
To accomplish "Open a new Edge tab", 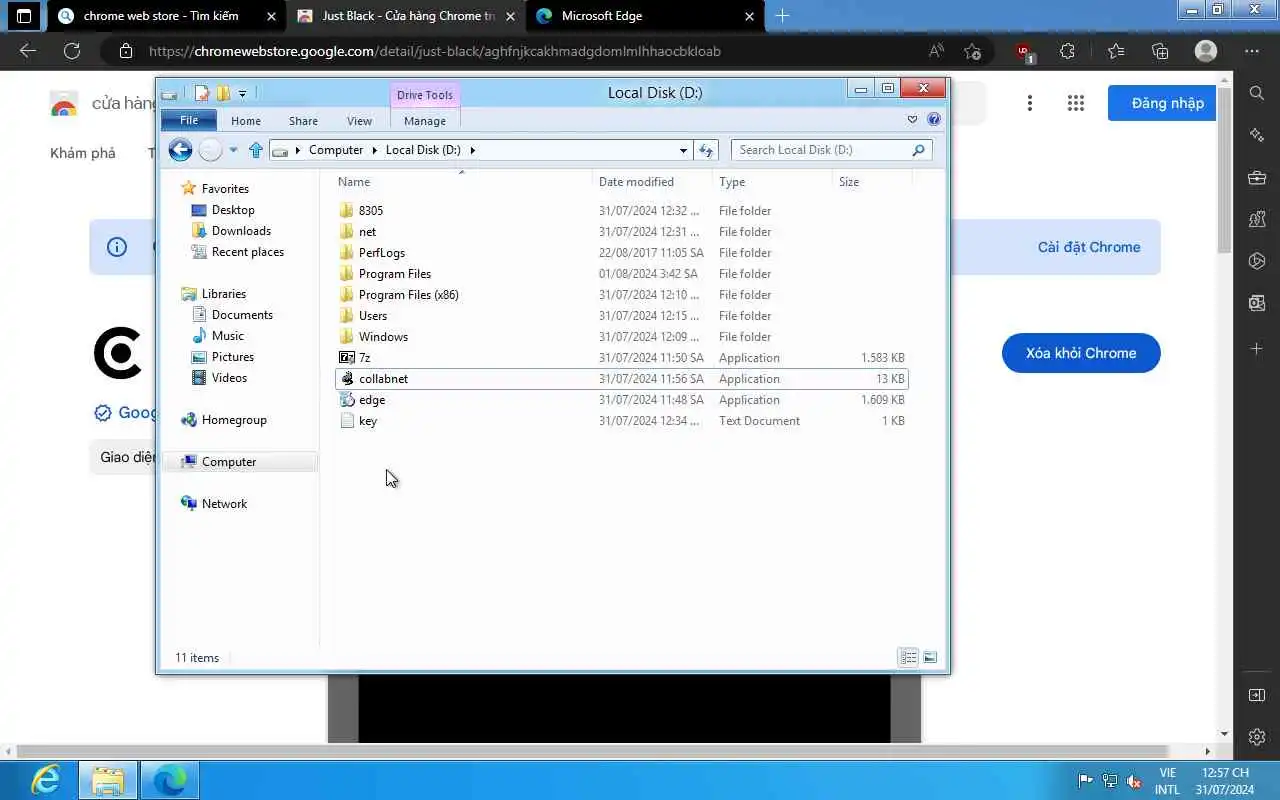I will 782,16.
